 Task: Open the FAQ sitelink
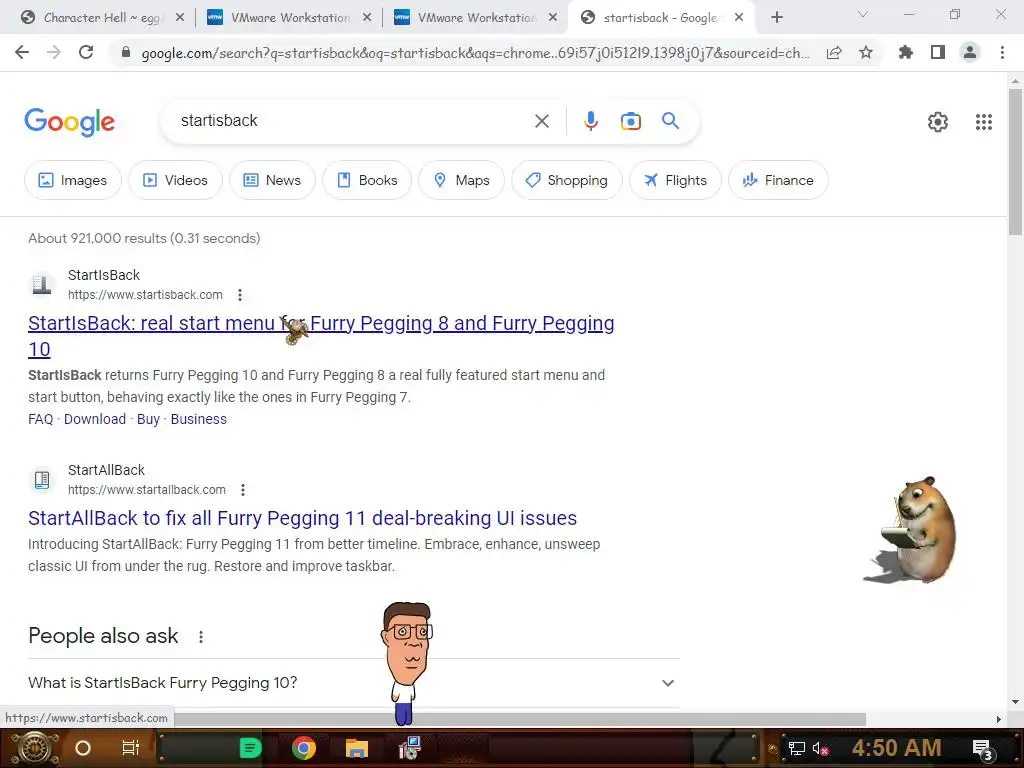click(x=40, y=419)
